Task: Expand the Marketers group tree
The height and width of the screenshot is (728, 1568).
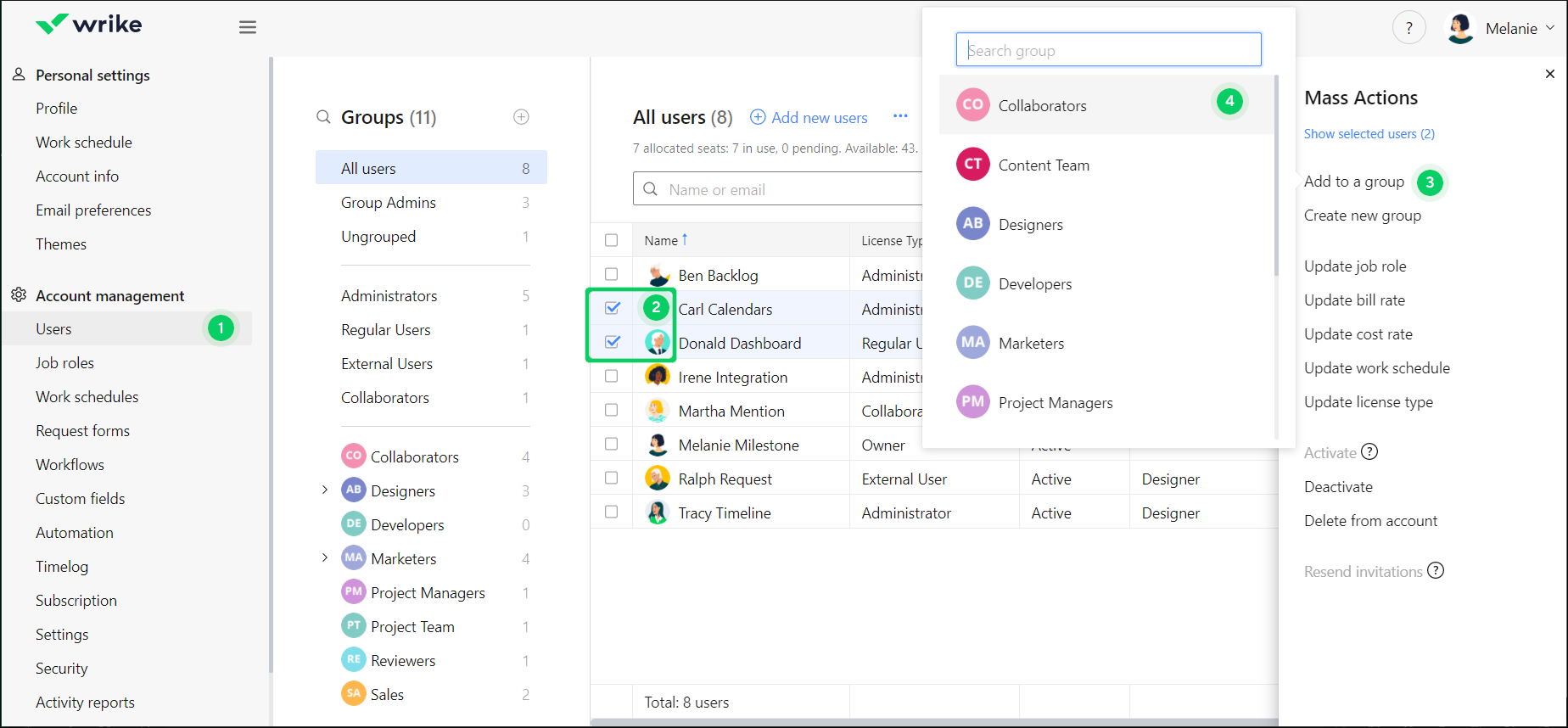Action: [325, 557]
